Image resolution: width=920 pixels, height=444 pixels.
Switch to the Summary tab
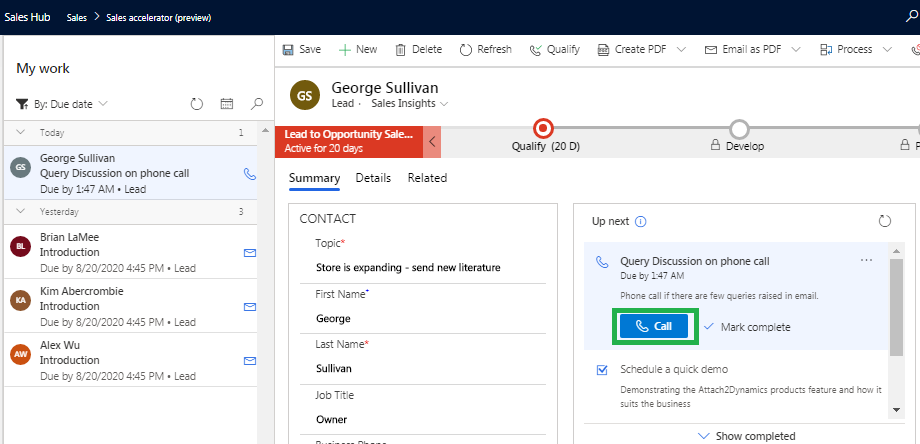coord(314,178)
